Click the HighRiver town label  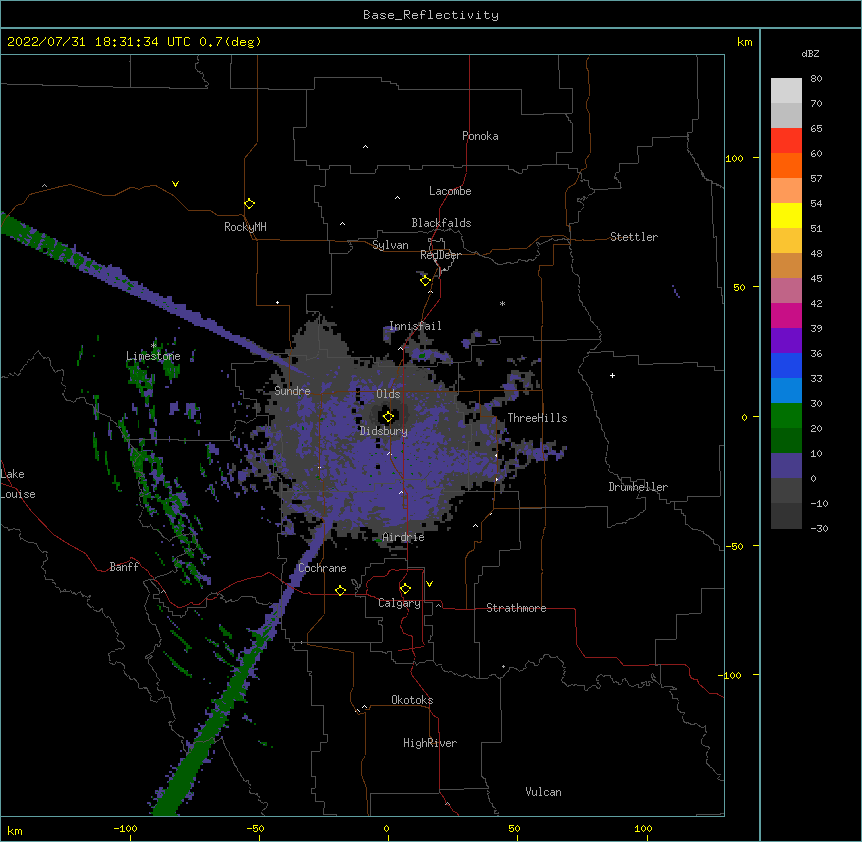tap(429, 743)
